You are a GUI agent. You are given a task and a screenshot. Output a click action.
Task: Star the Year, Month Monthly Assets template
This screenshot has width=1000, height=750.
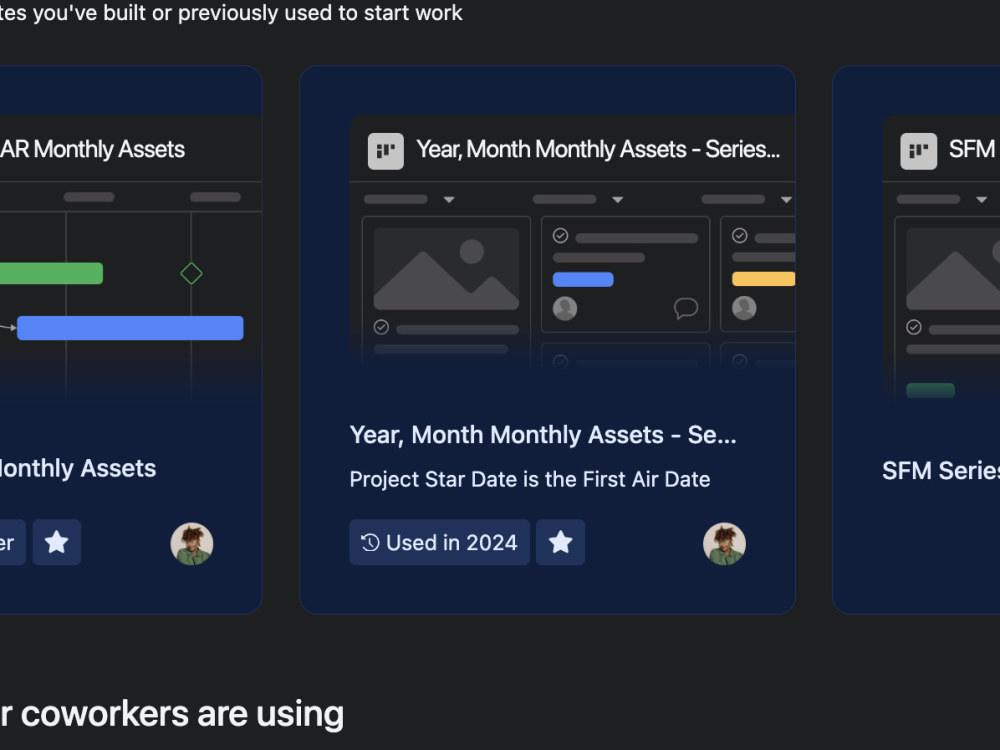pos(560,542)
